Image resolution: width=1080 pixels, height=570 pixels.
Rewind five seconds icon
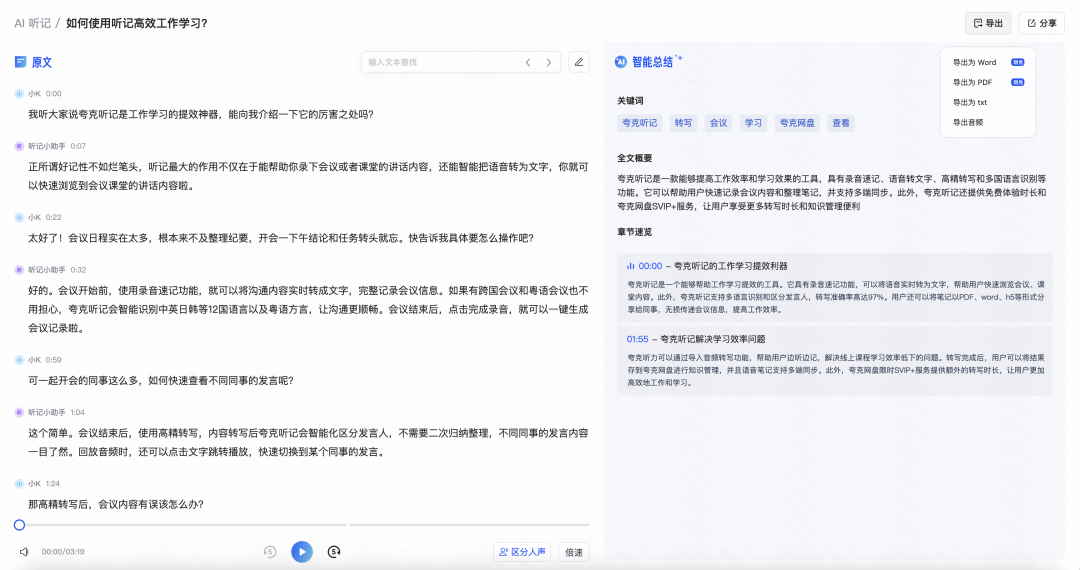coord(270,551)
